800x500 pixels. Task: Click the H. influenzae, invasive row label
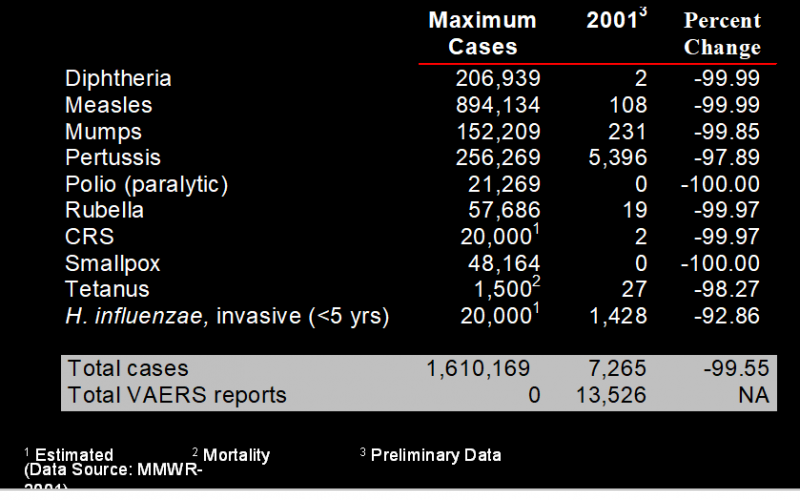[226, 316]
